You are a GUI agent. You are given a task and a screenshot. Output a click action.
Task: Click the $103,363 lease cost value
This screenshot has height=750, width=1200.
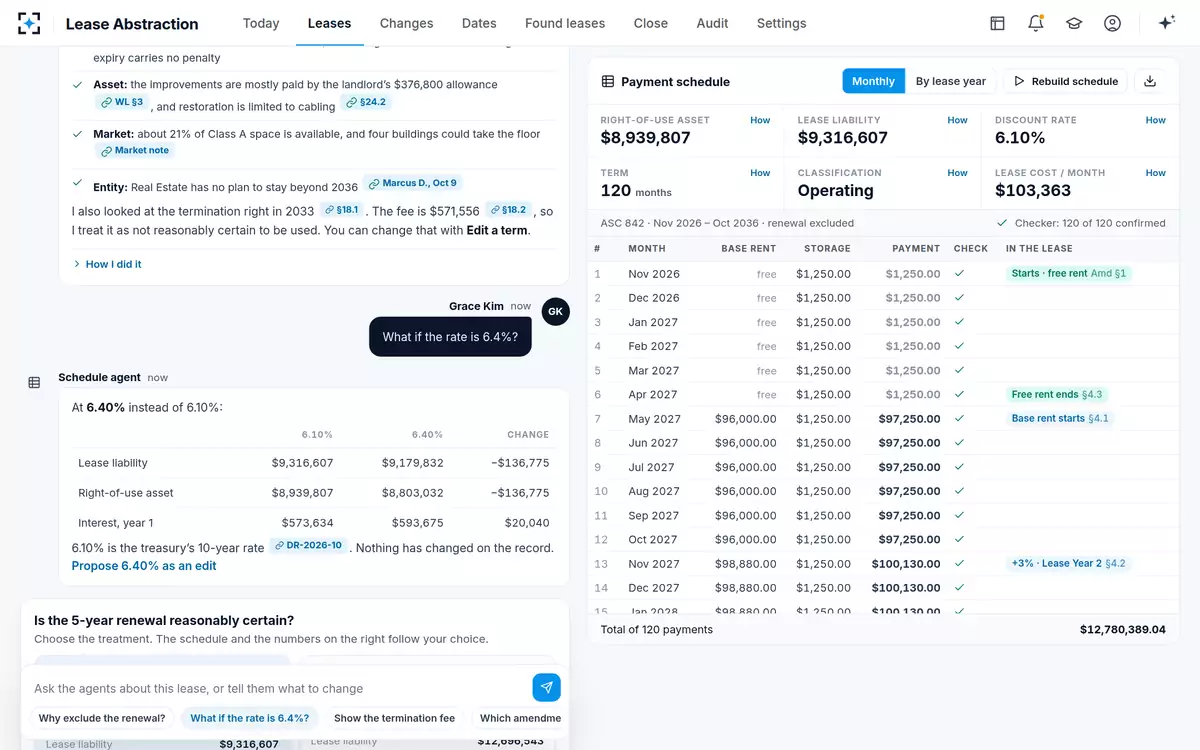(1033, 191)
